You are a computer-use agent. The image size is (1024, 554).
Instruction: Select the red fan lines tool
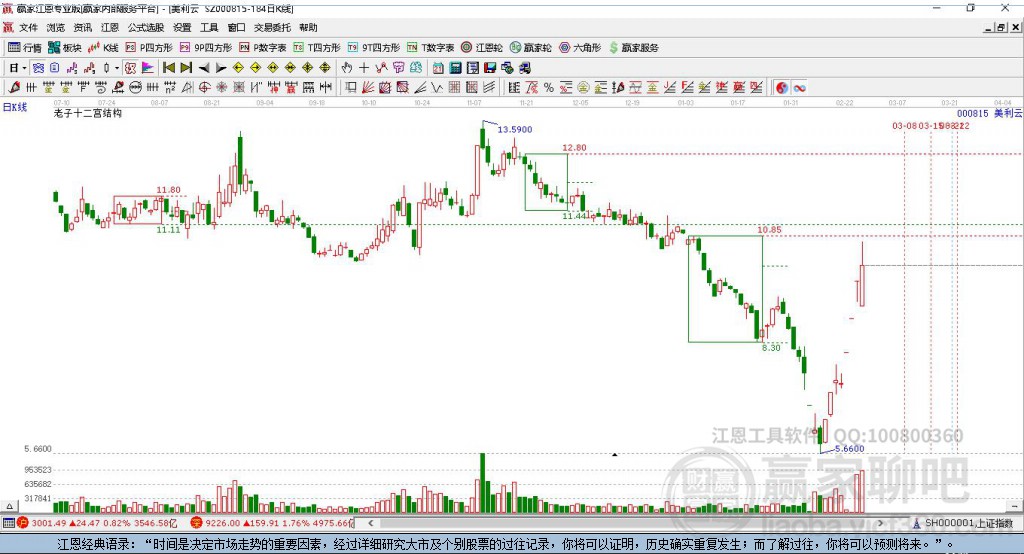[368, 88]
